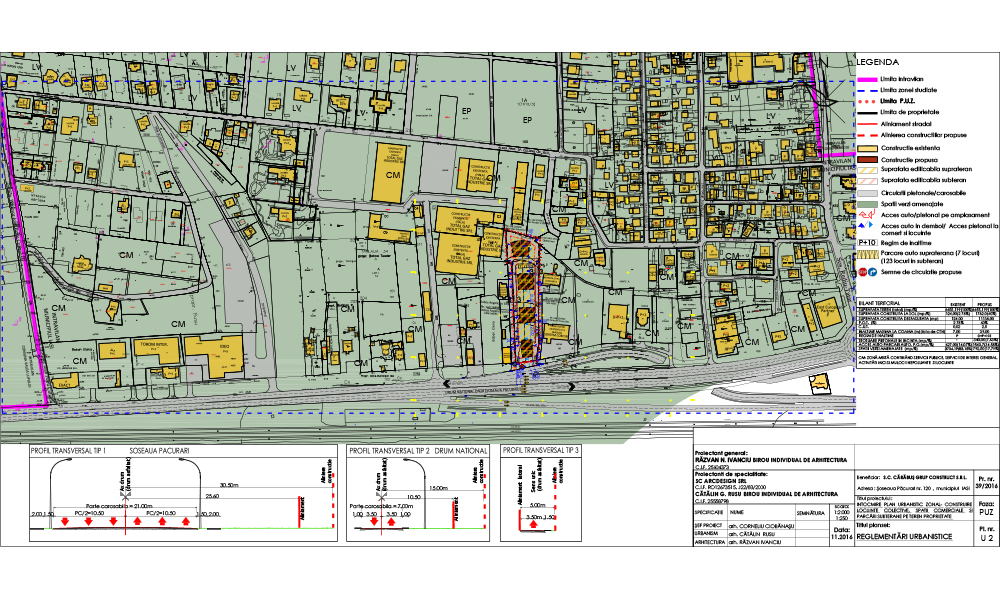Click the red dotted Limita P.U.Z. symbol
Viewport: 1000px width, 600px height.
point(865,101)
